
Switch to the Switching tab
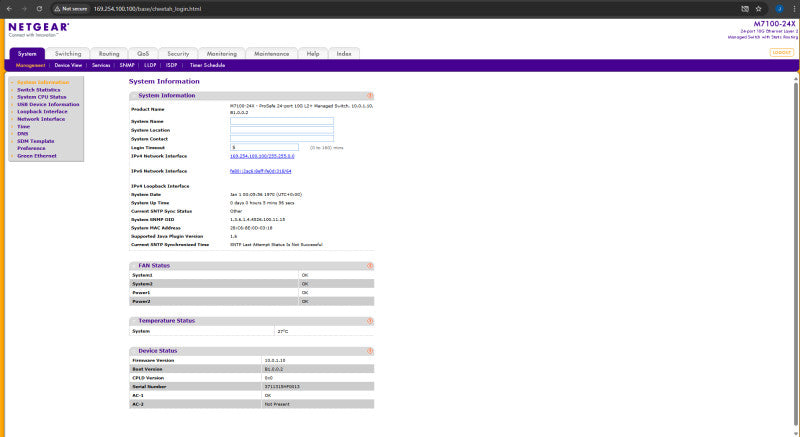68,54
